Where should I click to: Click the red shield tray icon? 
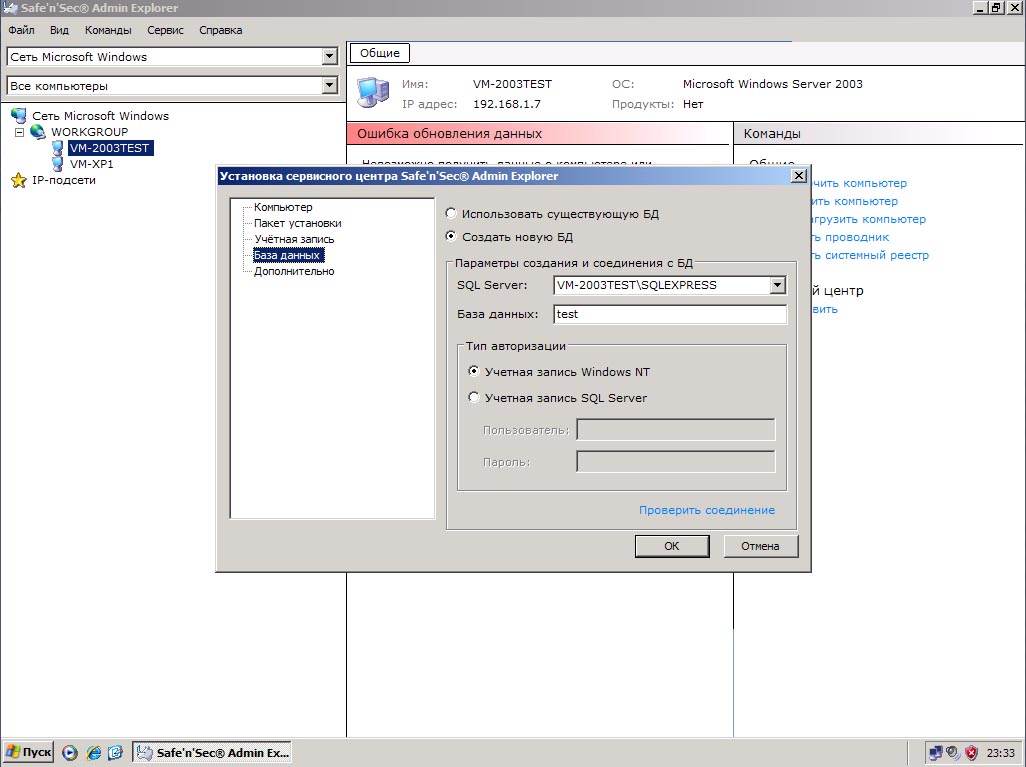[972, 753]
